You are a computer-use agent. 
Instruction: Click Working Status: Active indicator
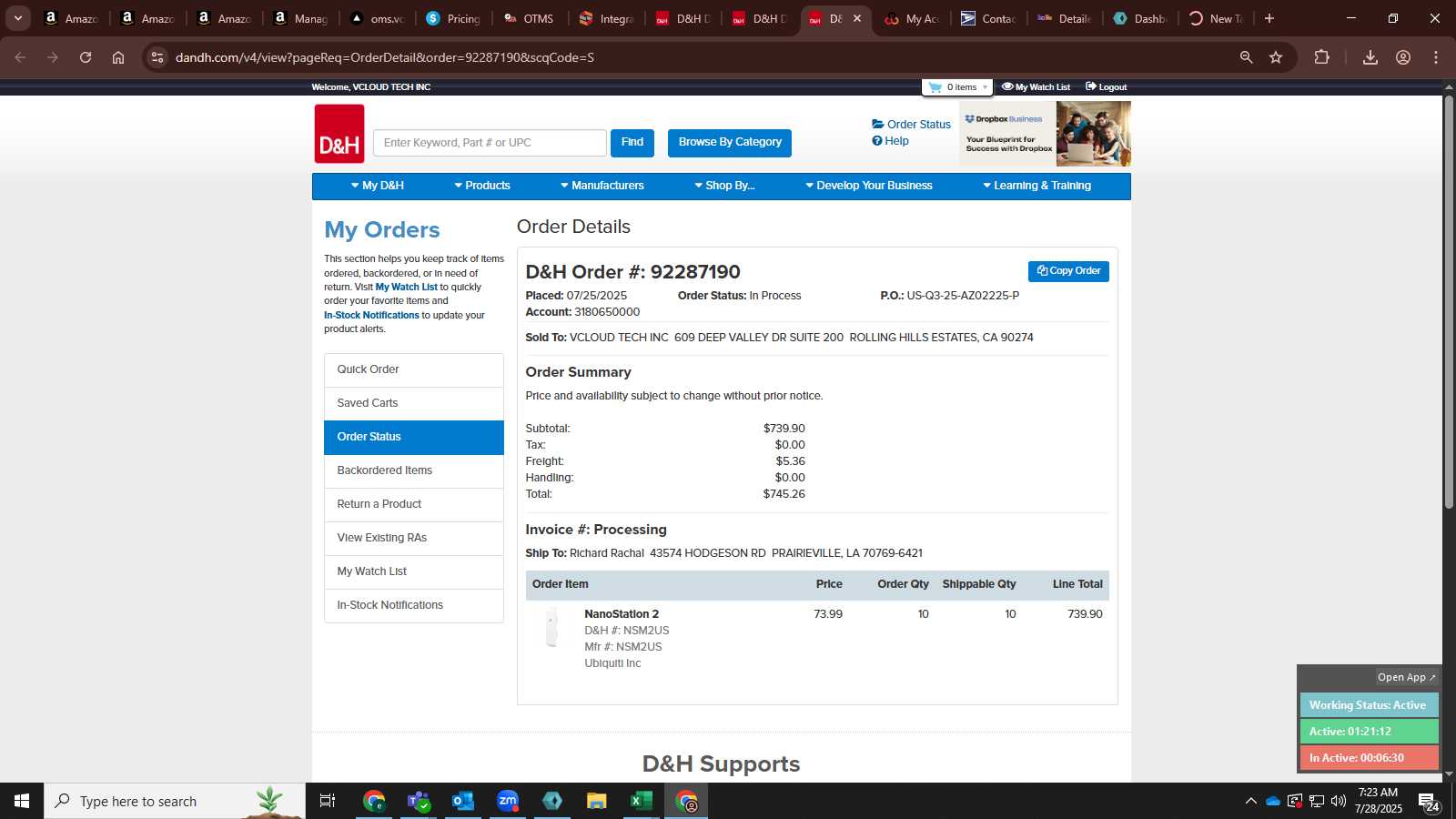(1369, 705)
